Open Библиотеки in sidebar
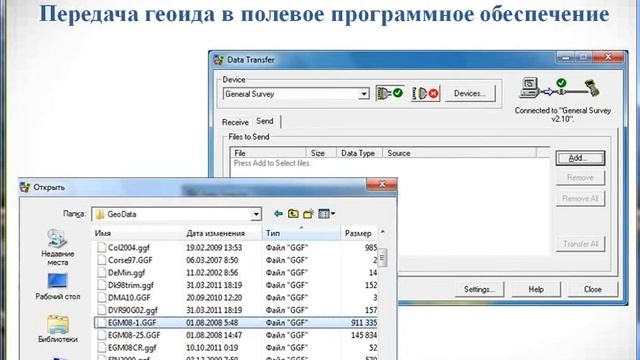Image resolution: width=640 pixels, height=360 pixels. coord(58,329)
